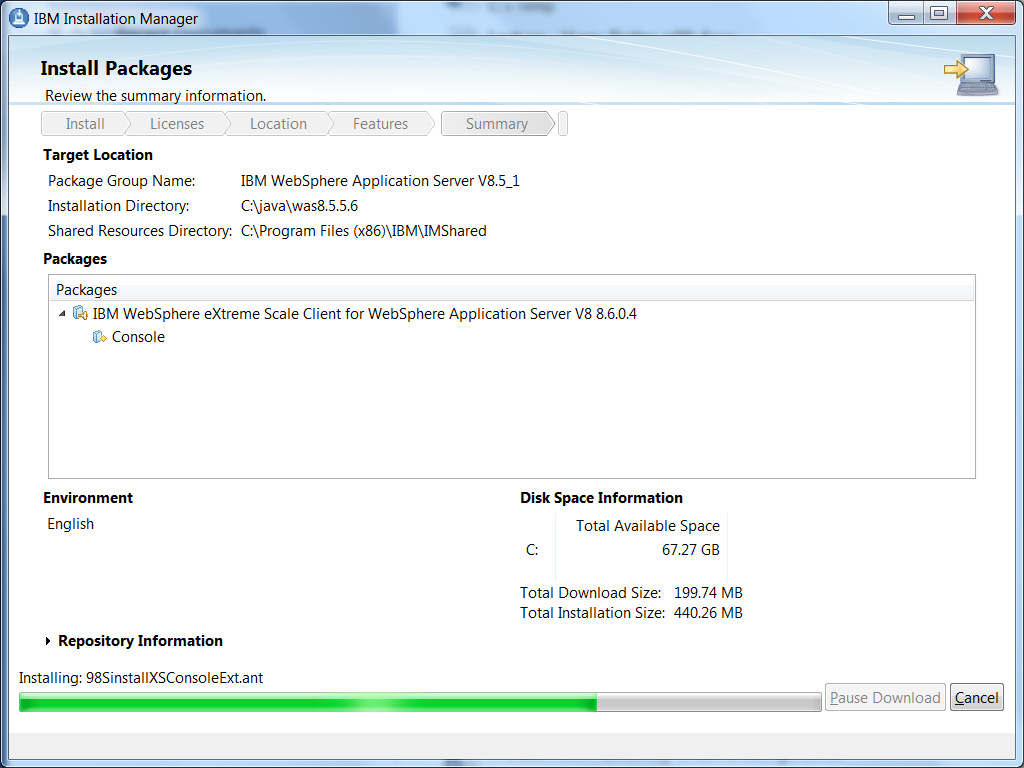Screen dimensions: 1024x768
Task: Click the WebSphere eXtreme Scale package icon
Action: (x=80, y=314)
